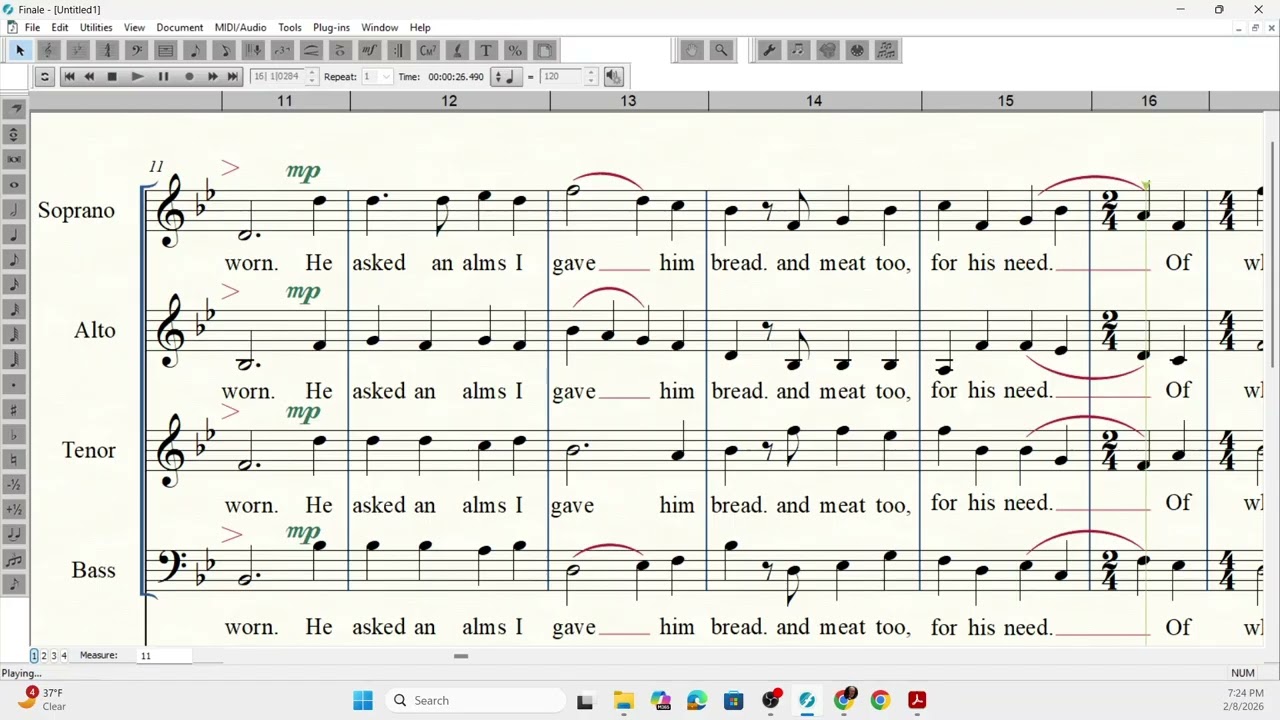This screenshot has width=1280, height=720.
Task: Select the Page Layout tool
Action: click(544, 50)
